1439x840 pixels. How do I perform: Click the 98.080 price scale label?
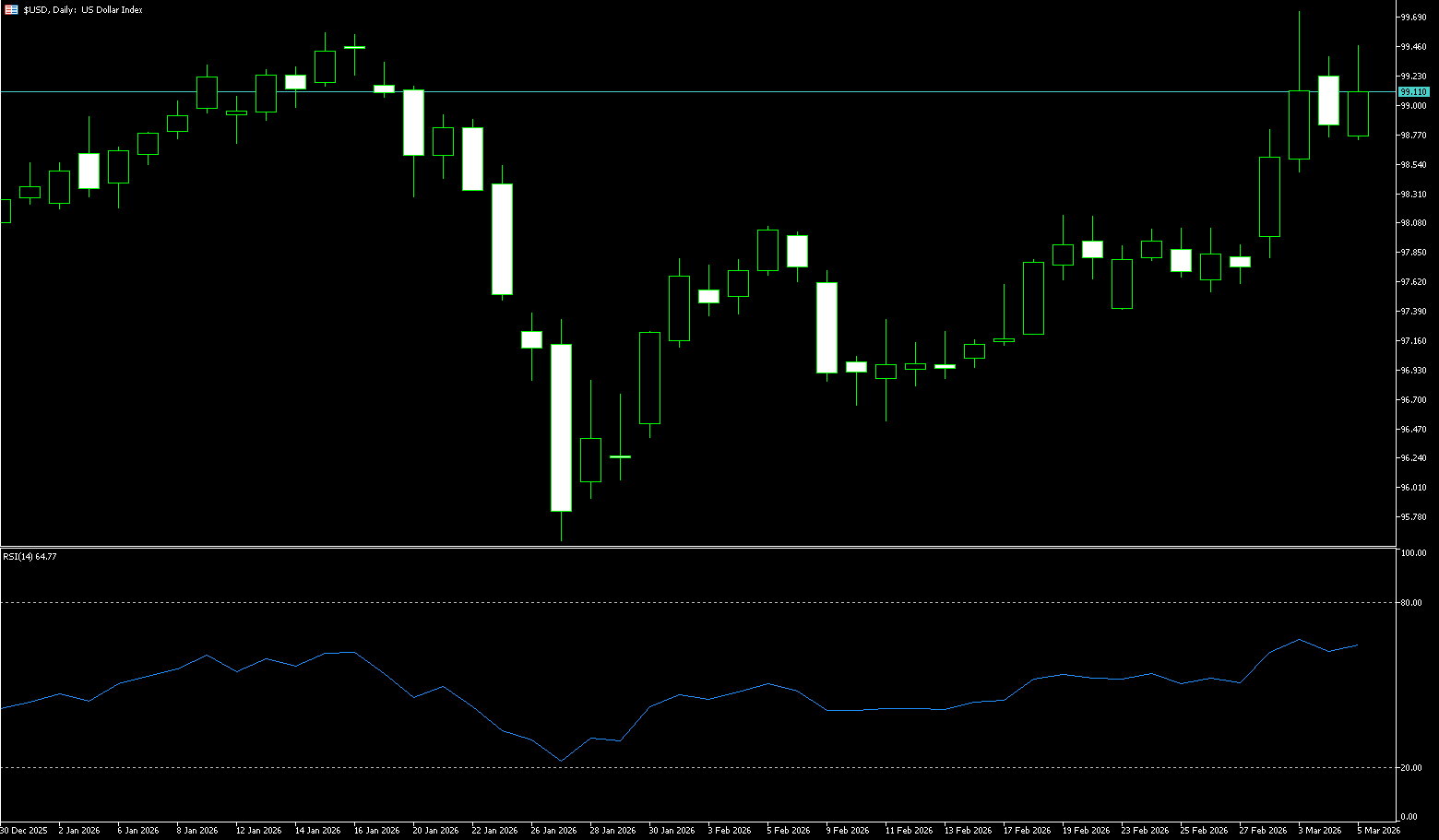tap(1413, 223)
